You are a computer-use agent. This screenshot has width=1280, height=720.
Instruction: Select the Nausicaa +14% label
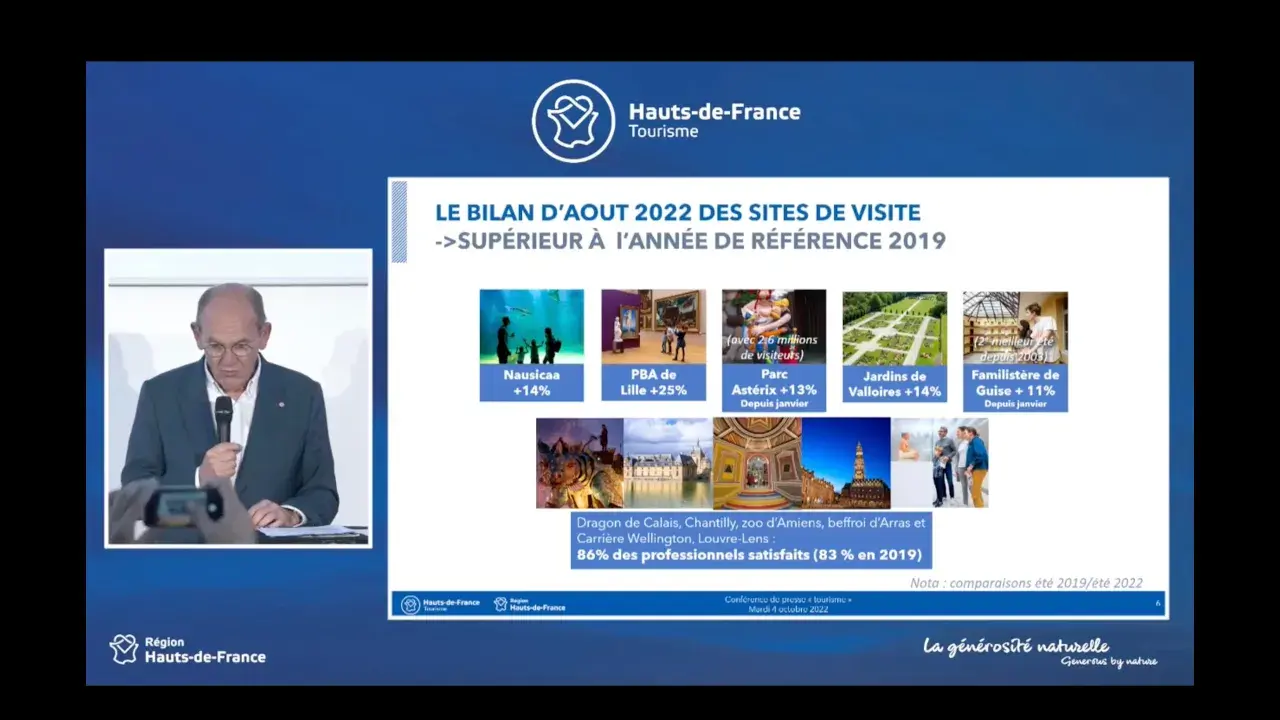click(531, 385)
